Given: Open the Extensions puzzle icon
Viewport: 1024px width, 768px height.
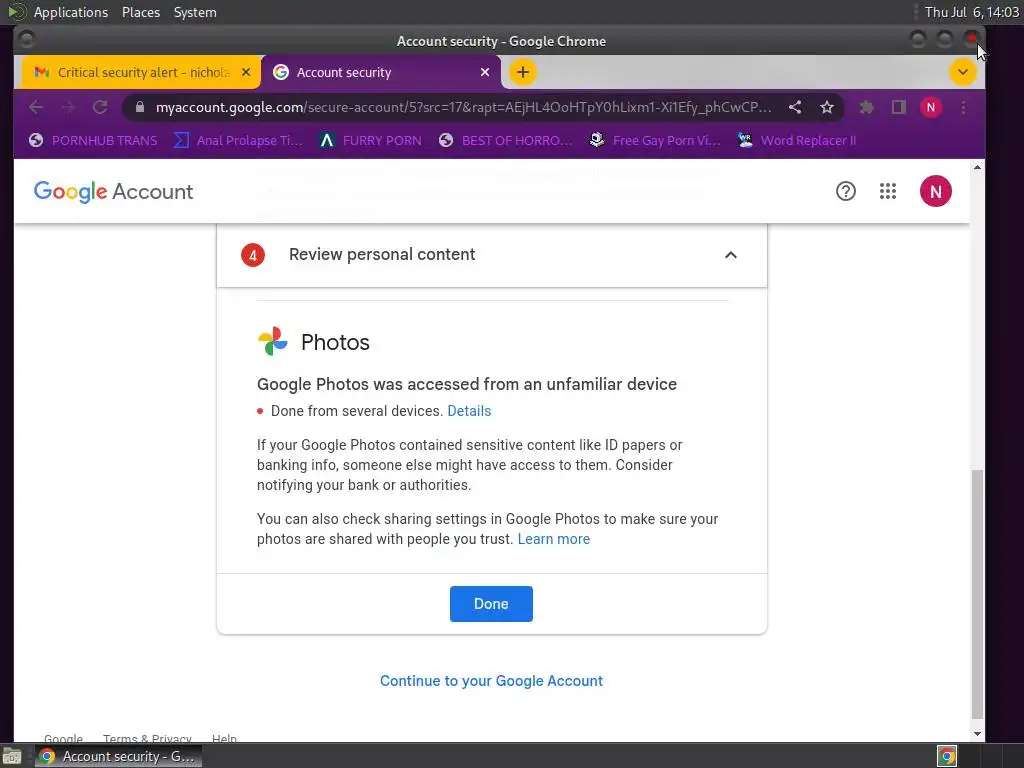Looking at the screenshot, I should pyautogui.click(x=867, y=107).
